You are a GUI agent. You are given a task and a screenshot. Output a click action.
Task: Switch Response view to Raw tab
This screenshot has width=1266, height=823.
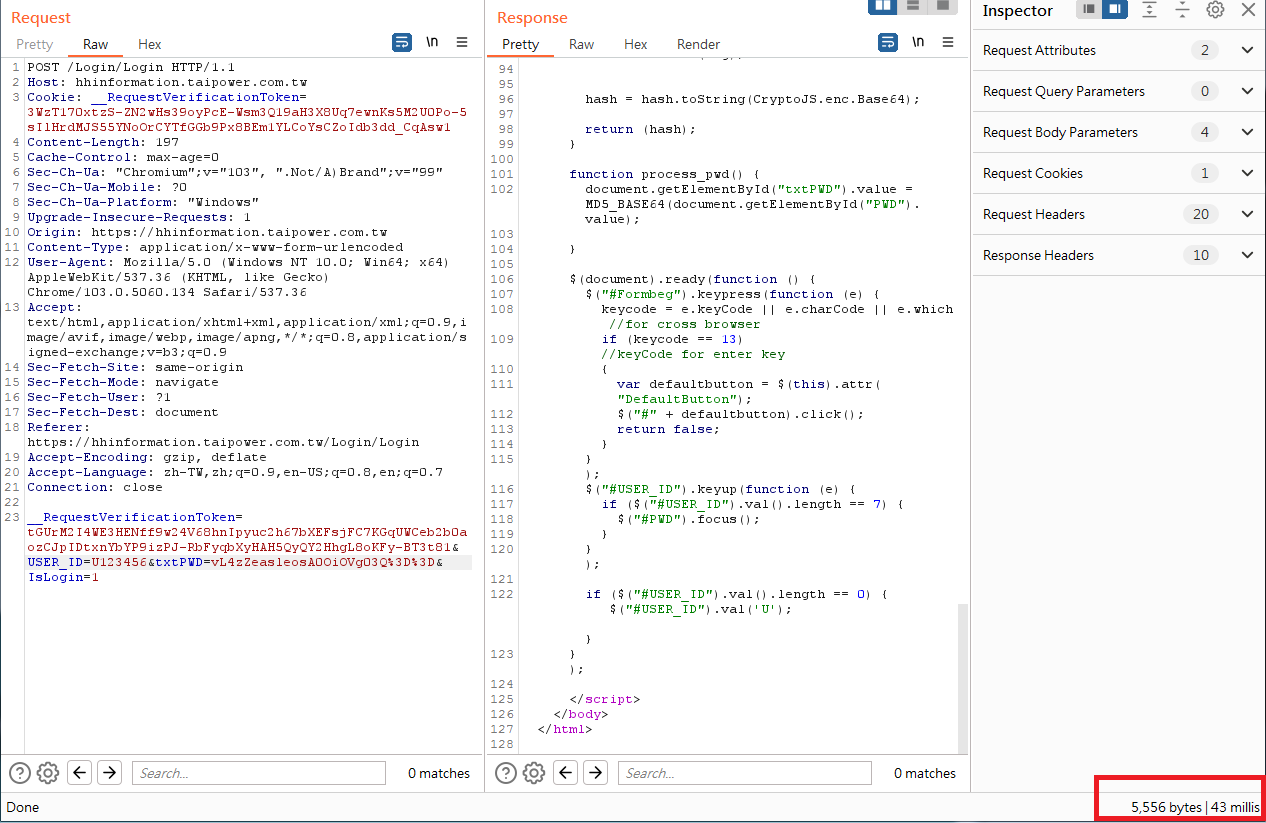pos(582,44)
